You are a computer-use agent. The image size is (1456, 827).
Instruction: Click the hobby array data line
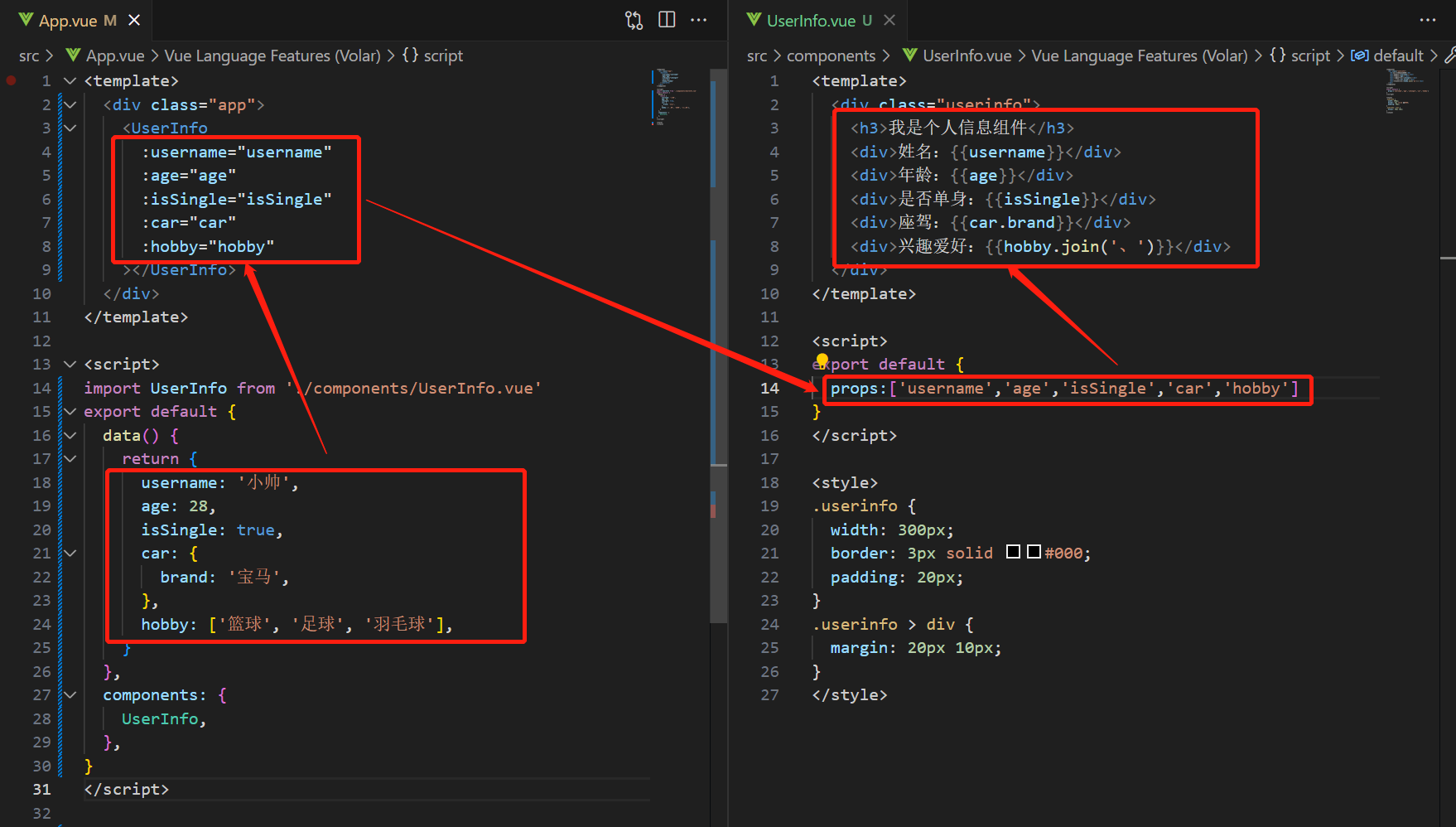[297, 625]
